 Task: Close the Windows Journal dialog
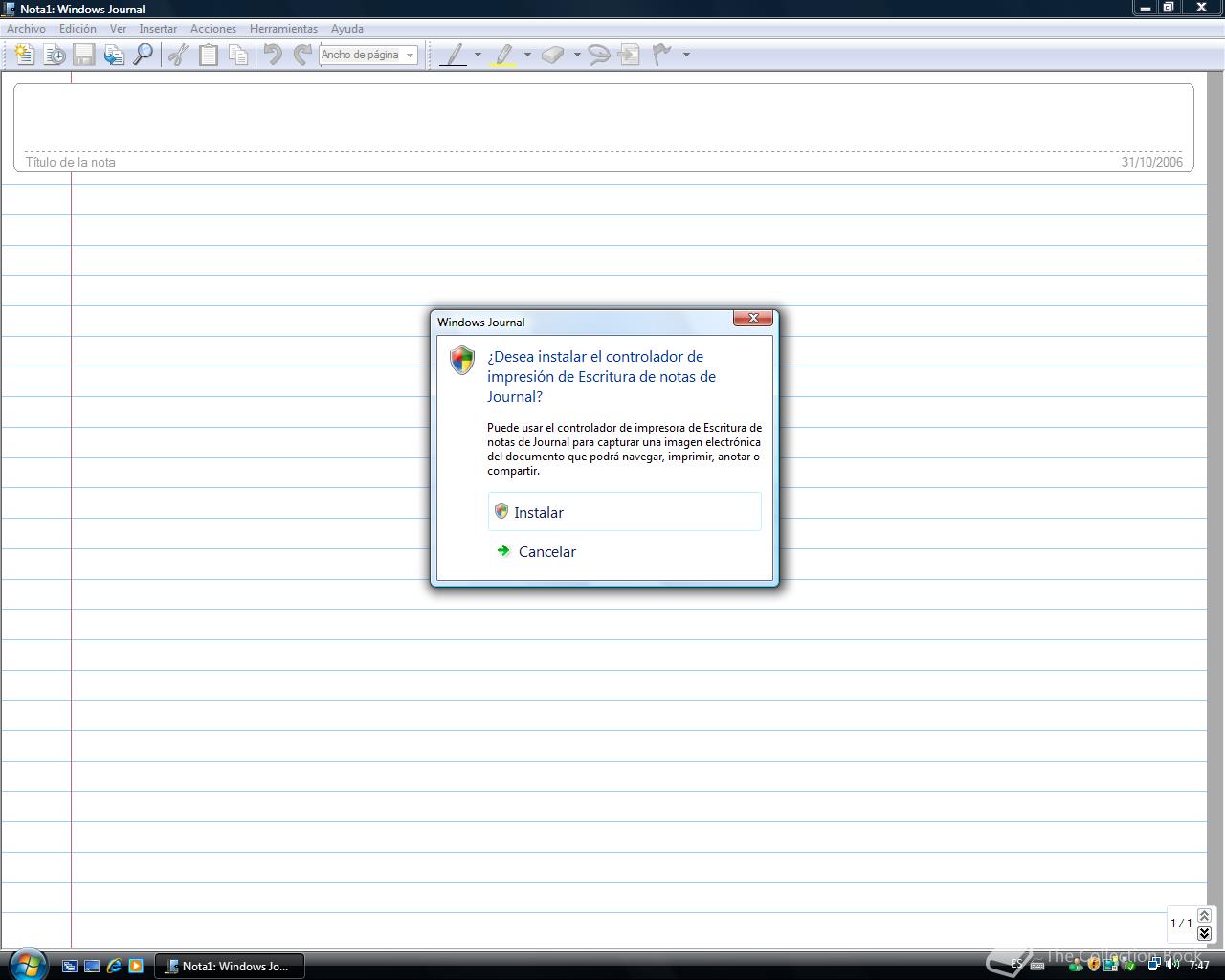tap(753, 318)
